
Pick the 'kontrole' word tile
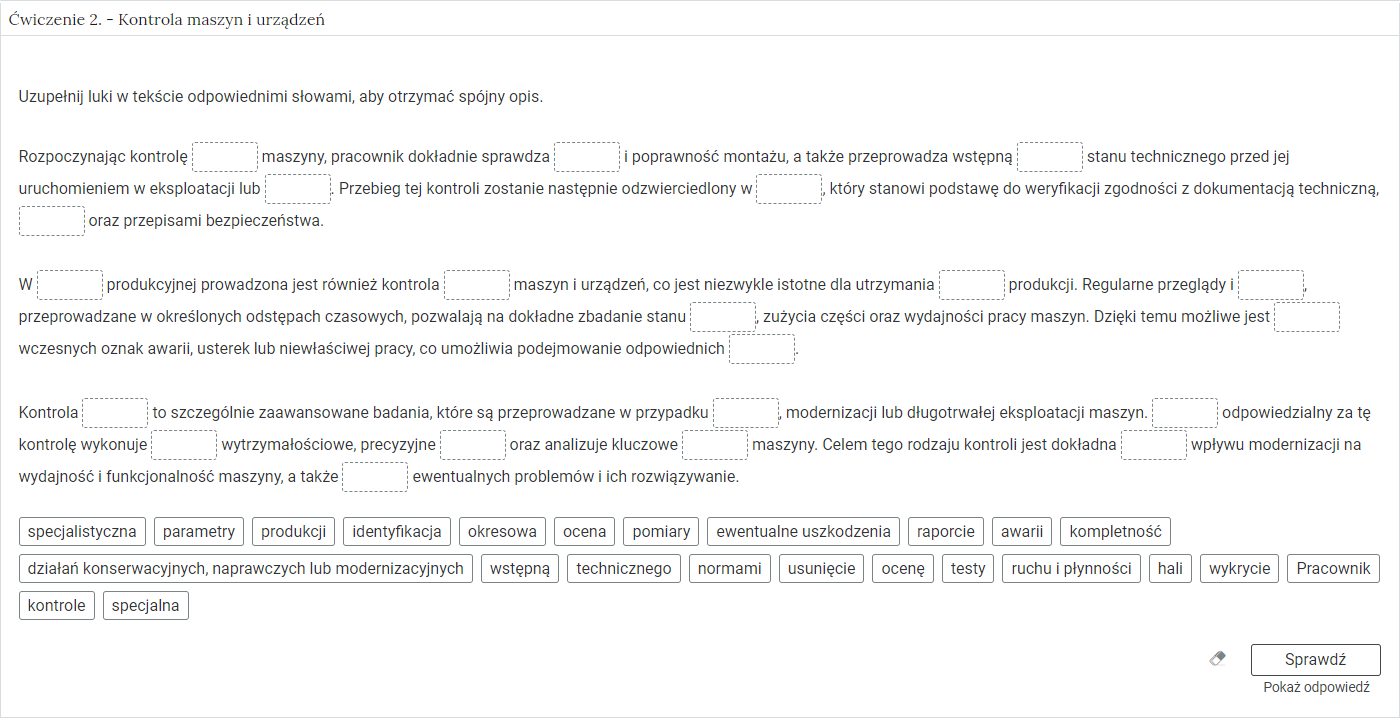pyautogui.click(x=57, y=606)
